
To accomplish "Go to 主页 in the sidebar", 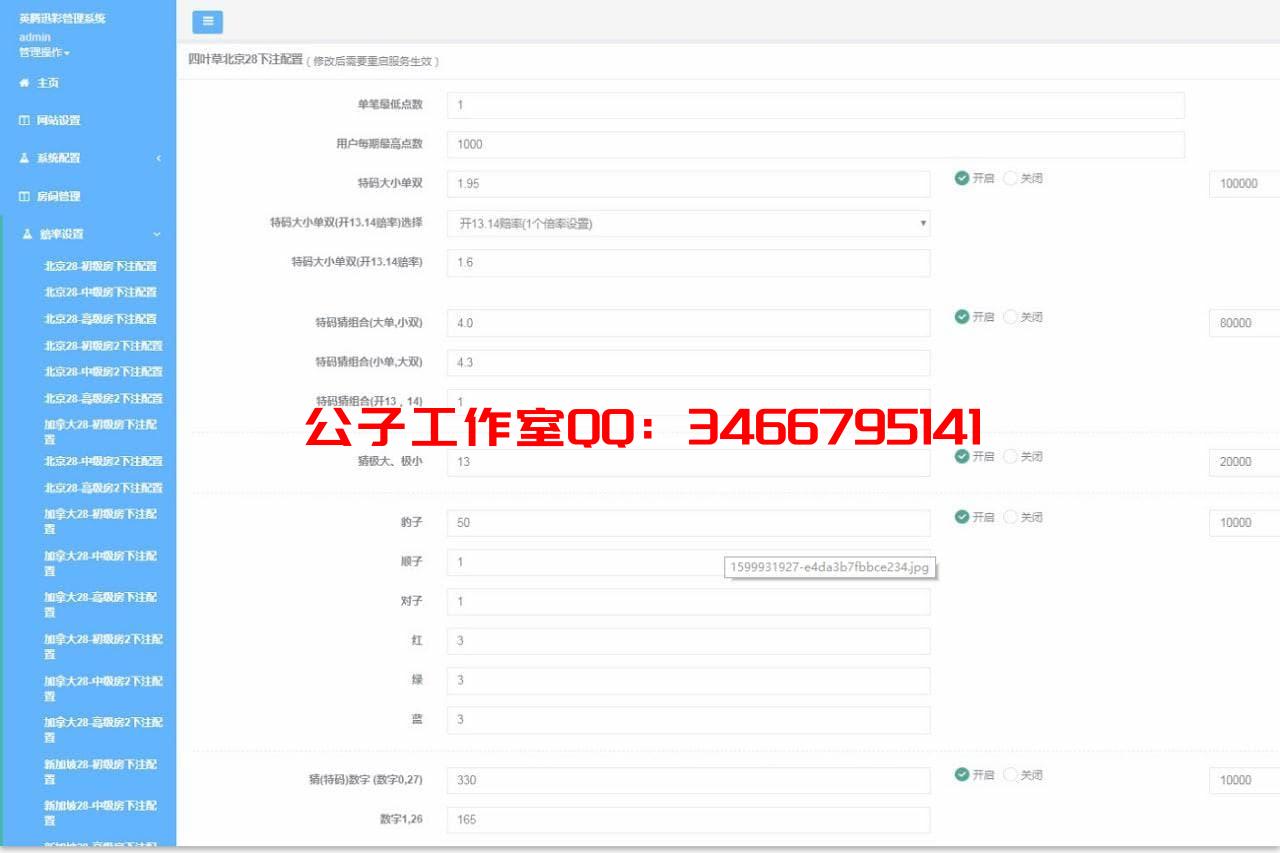I will click(x=48, y=83).
